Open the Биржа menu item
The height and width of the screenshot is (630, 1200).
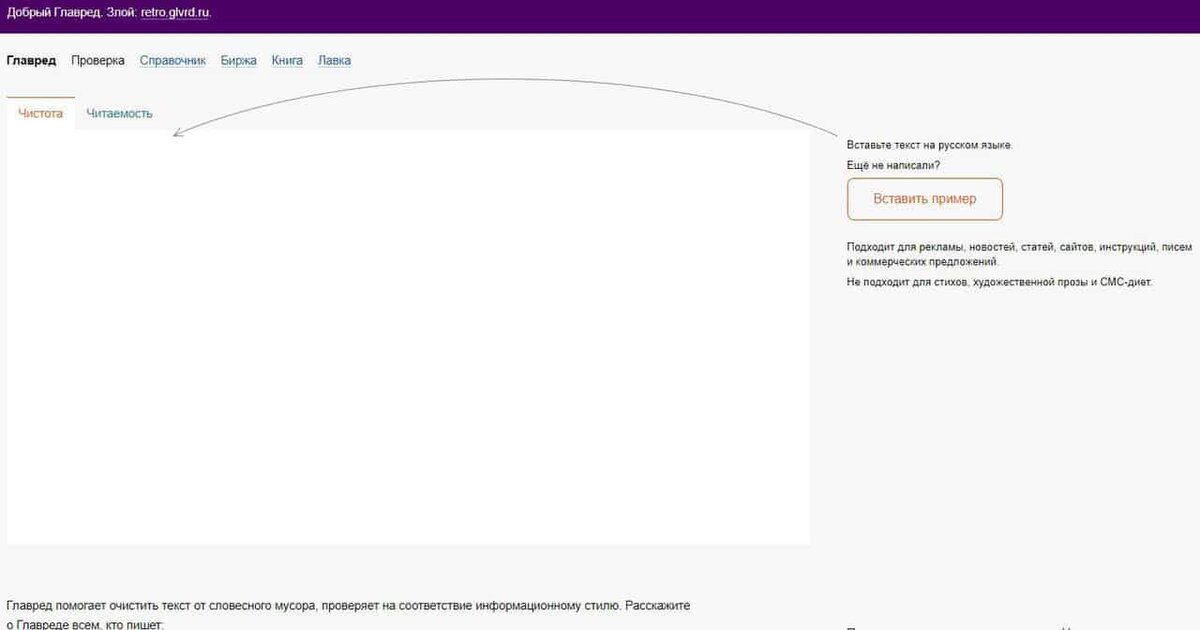point(239,60)
